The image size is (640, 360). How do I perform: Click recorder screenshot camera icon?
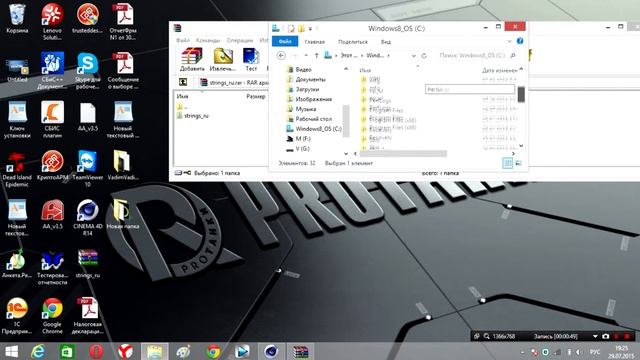pos(605,336)
